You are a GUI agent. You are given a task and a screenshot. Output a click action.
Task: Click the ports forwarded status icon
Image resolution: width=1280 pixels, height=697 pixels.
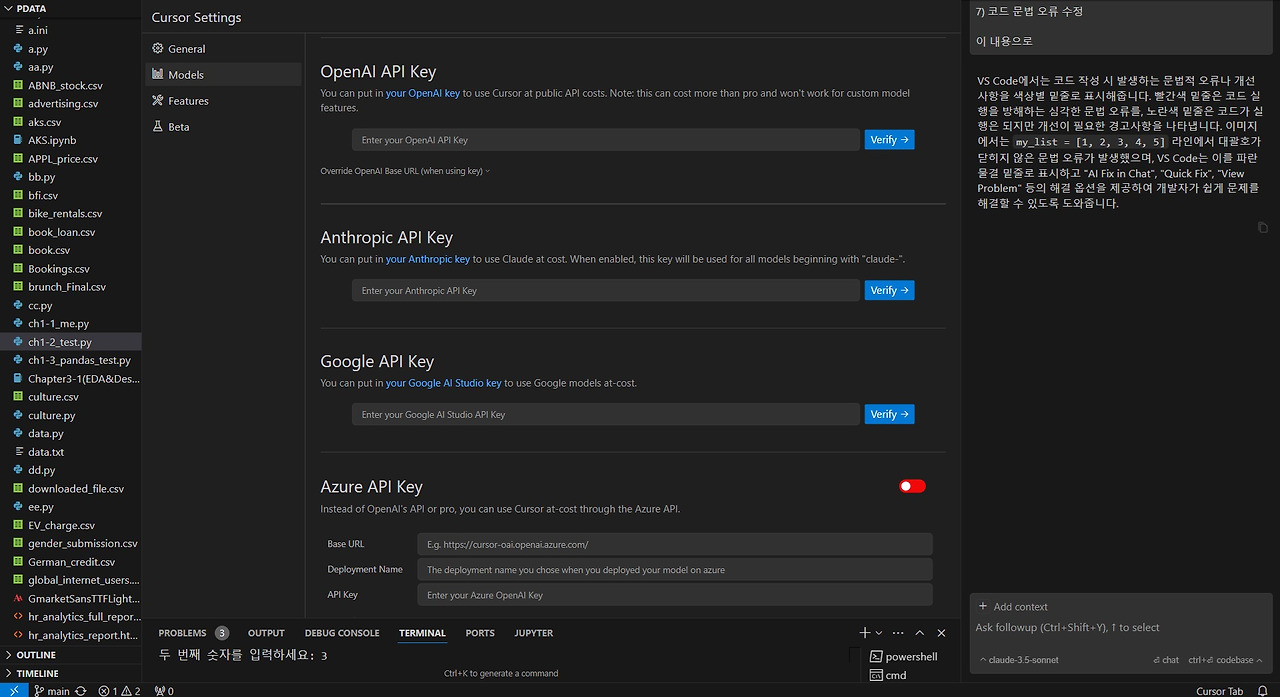163,691
